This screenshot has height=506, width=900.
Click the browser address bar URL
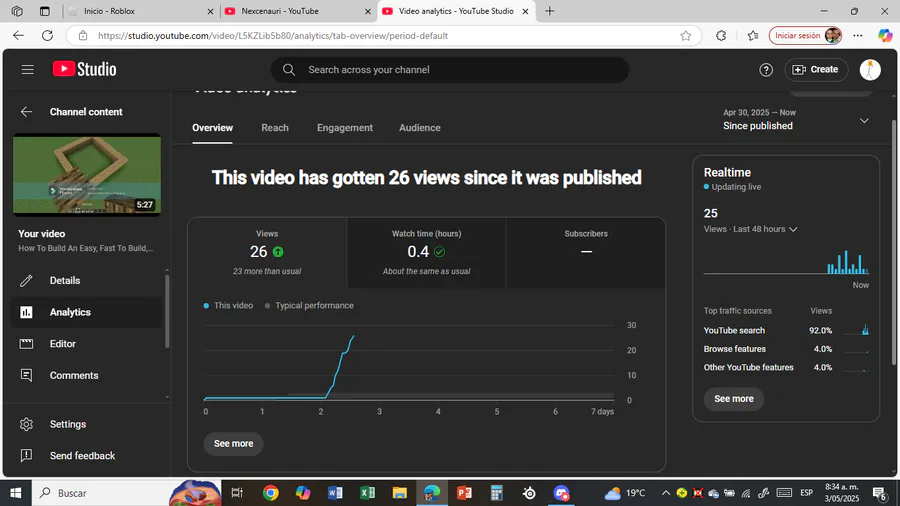coord(273,36)
